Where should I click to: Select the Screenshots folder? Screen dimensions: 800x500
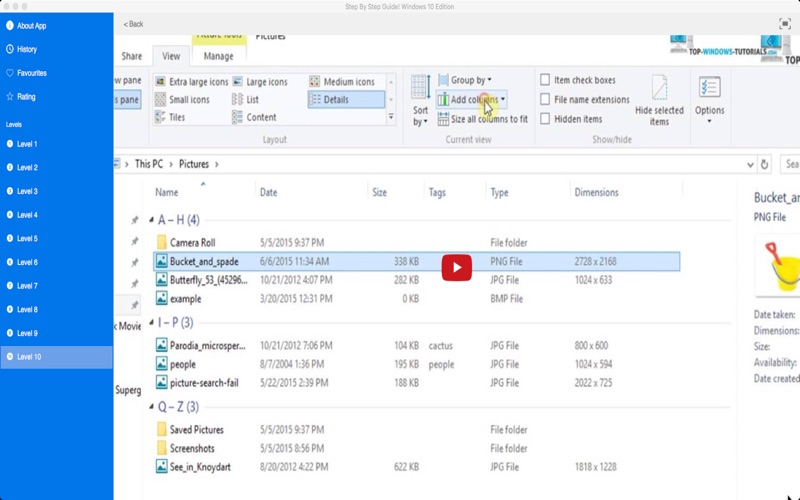[185, 448]
